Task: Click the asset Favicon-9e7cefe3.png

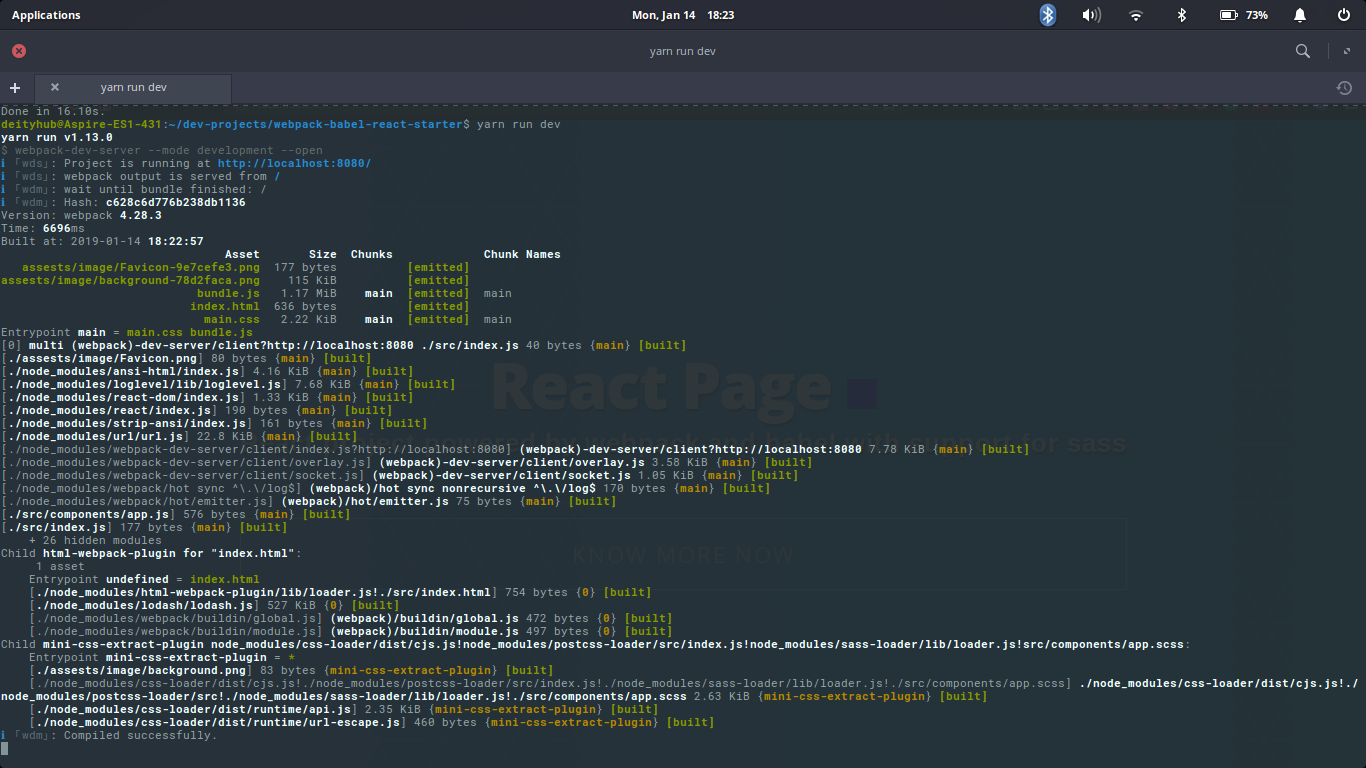Action: 141,267
